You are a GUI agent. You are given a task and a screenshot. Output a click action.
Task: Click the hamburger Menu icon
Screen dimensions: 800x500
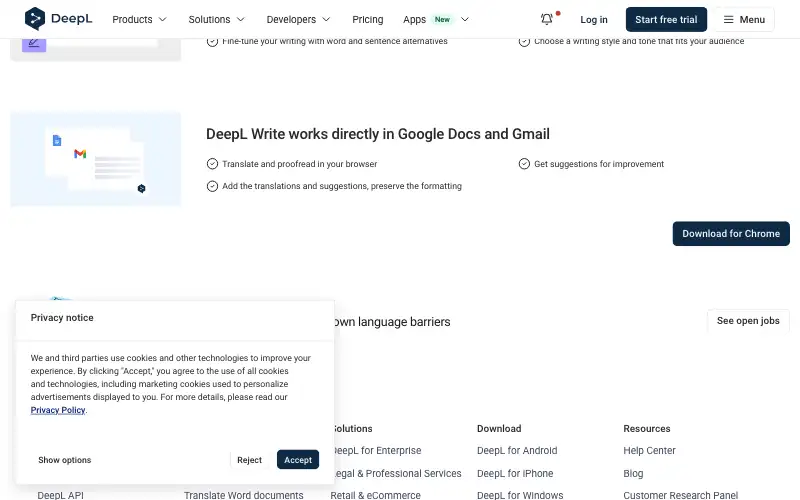729,19
